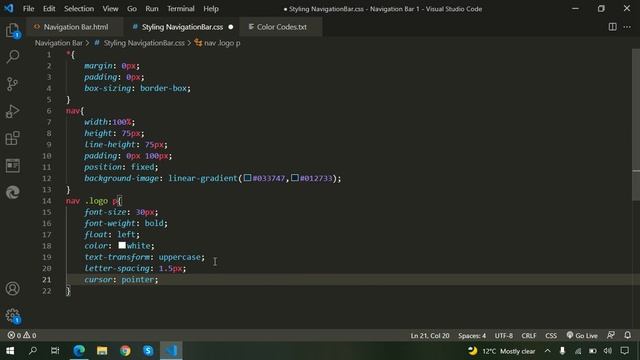Open the Manage gear icon
Screen dimensions: 640x360
tap(13, 316)
